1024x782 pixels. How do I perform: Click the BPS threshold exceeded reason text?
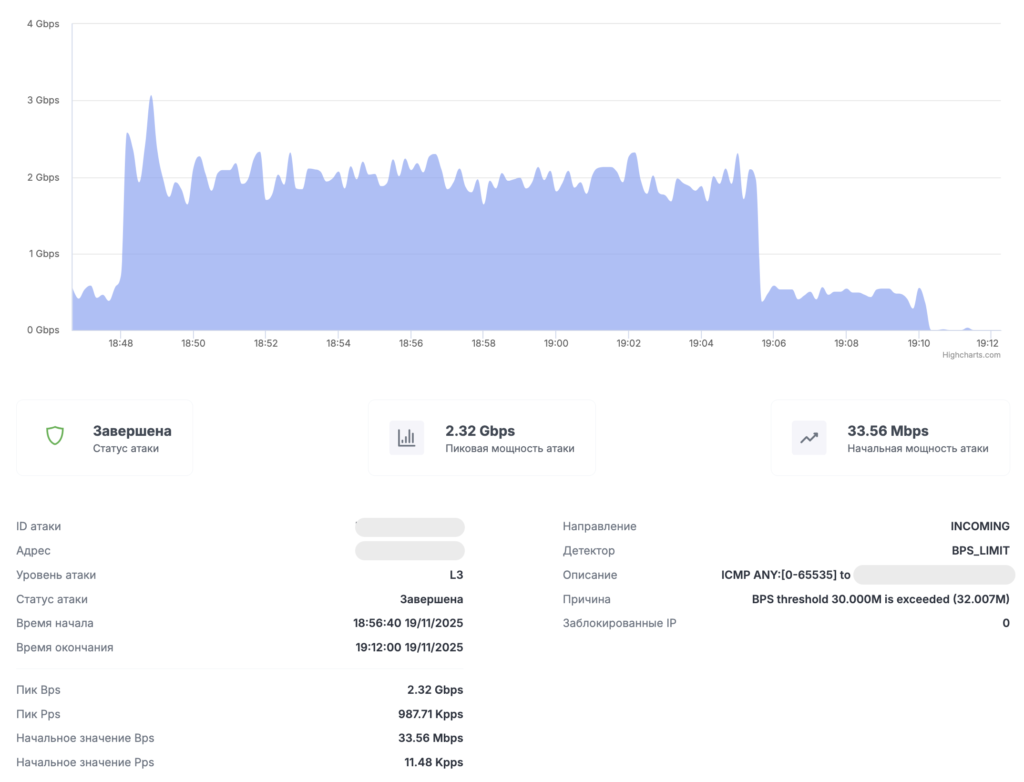880,599
